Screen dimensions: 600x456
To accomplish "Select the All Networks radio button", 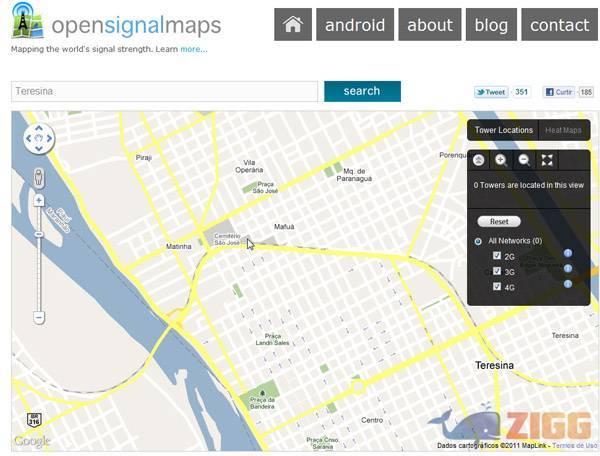I will tap(478, 241).
